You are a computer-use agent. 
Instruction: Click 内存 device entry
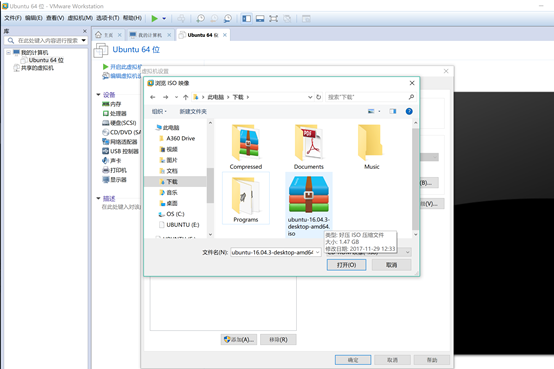click(112, 104)
